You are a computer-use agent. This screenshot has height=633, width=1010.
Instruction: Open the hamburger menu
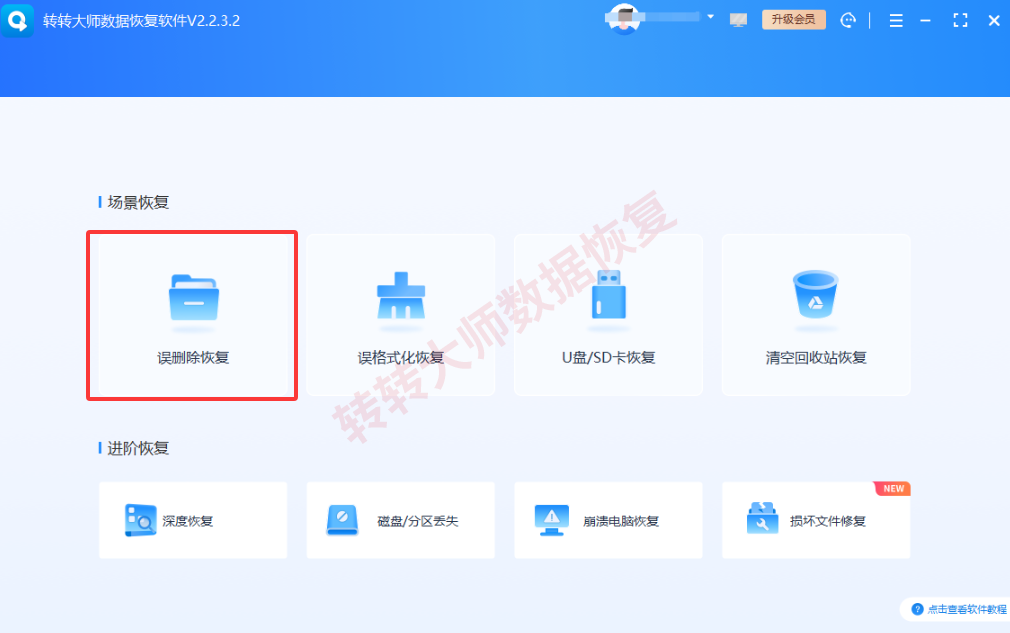click(x=896, y=21)
